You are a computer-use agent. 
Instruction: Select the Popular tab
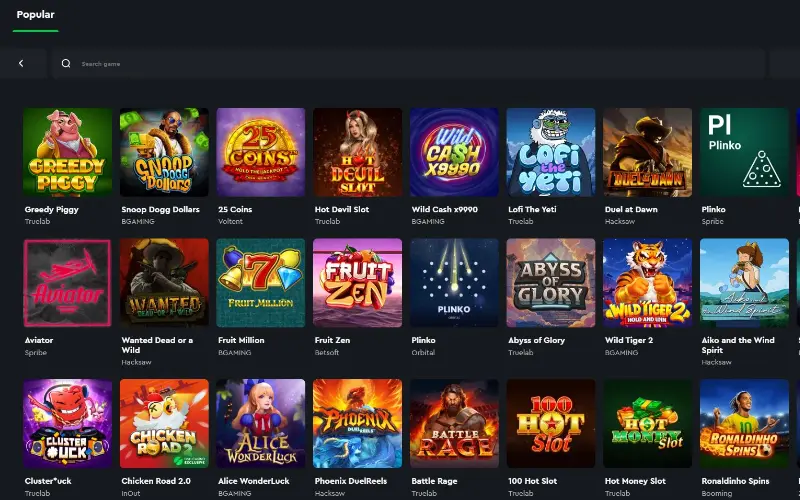click(35, 15)
